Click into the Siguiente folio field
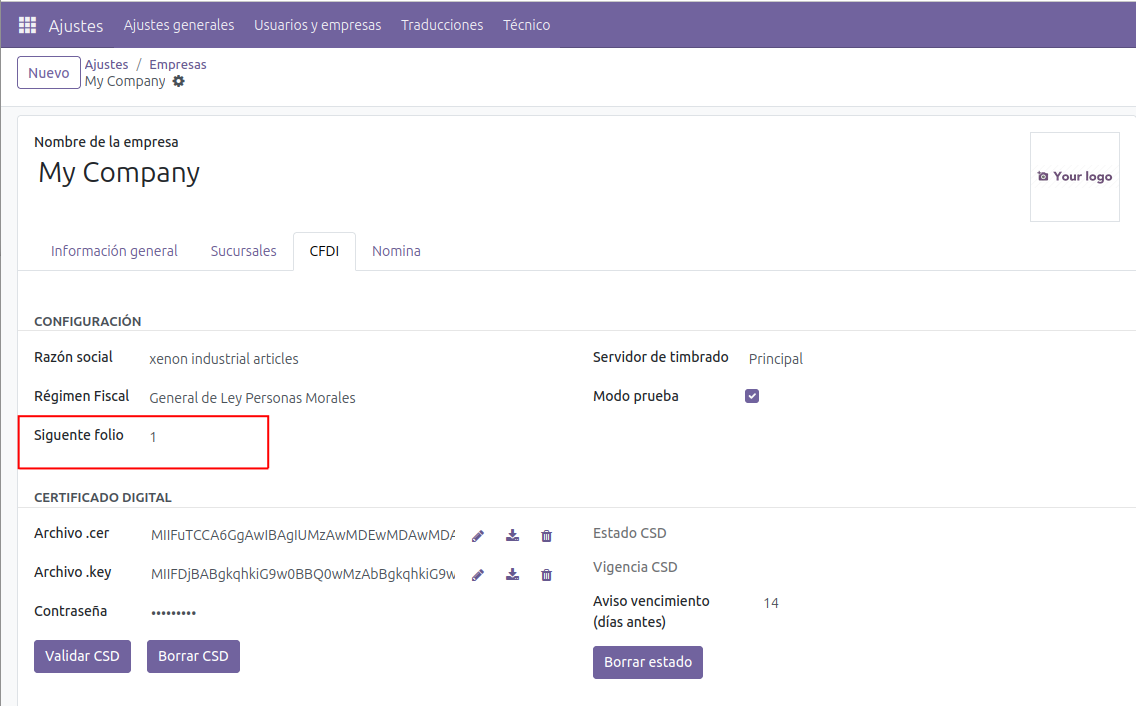 (x=200, y=437)
